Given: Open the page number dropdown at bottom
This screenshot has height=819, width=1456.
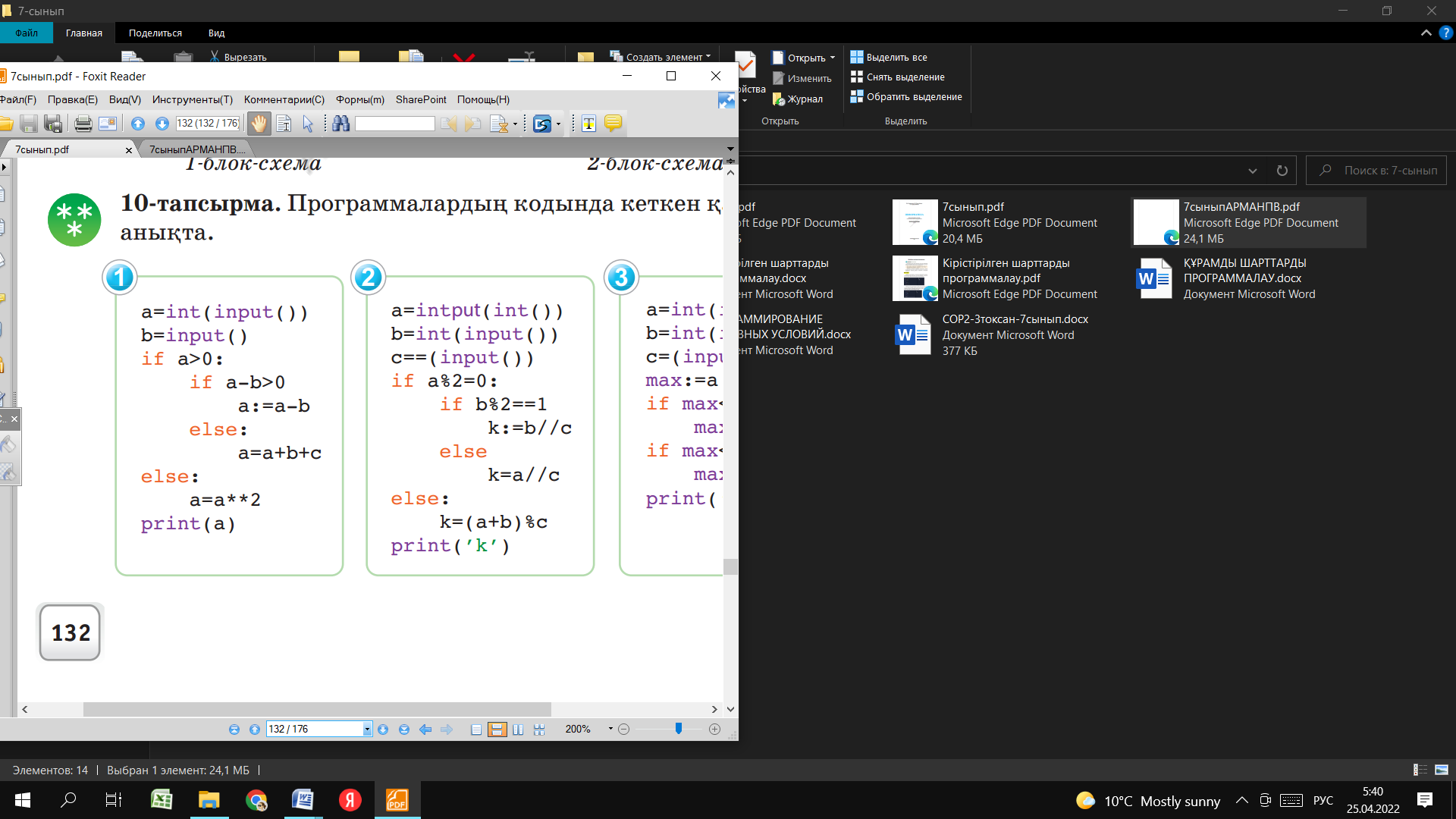Looking at the screenshot, I should (x=367, y=730).
